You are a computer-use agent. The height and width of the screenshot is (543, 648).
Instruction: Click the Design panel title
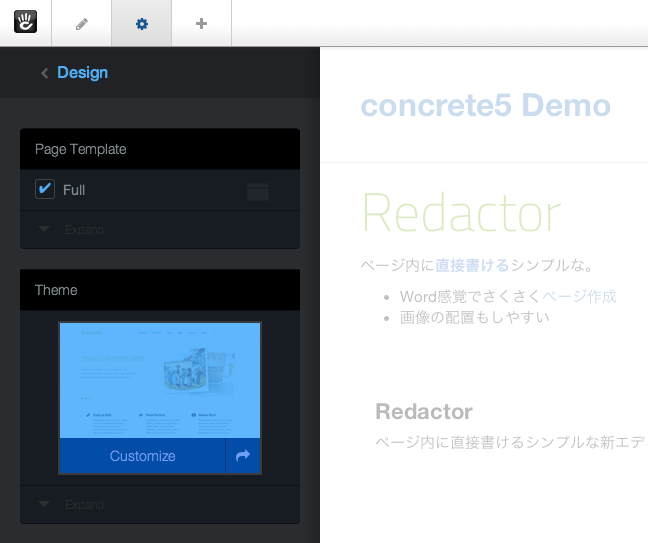point(82,73)
